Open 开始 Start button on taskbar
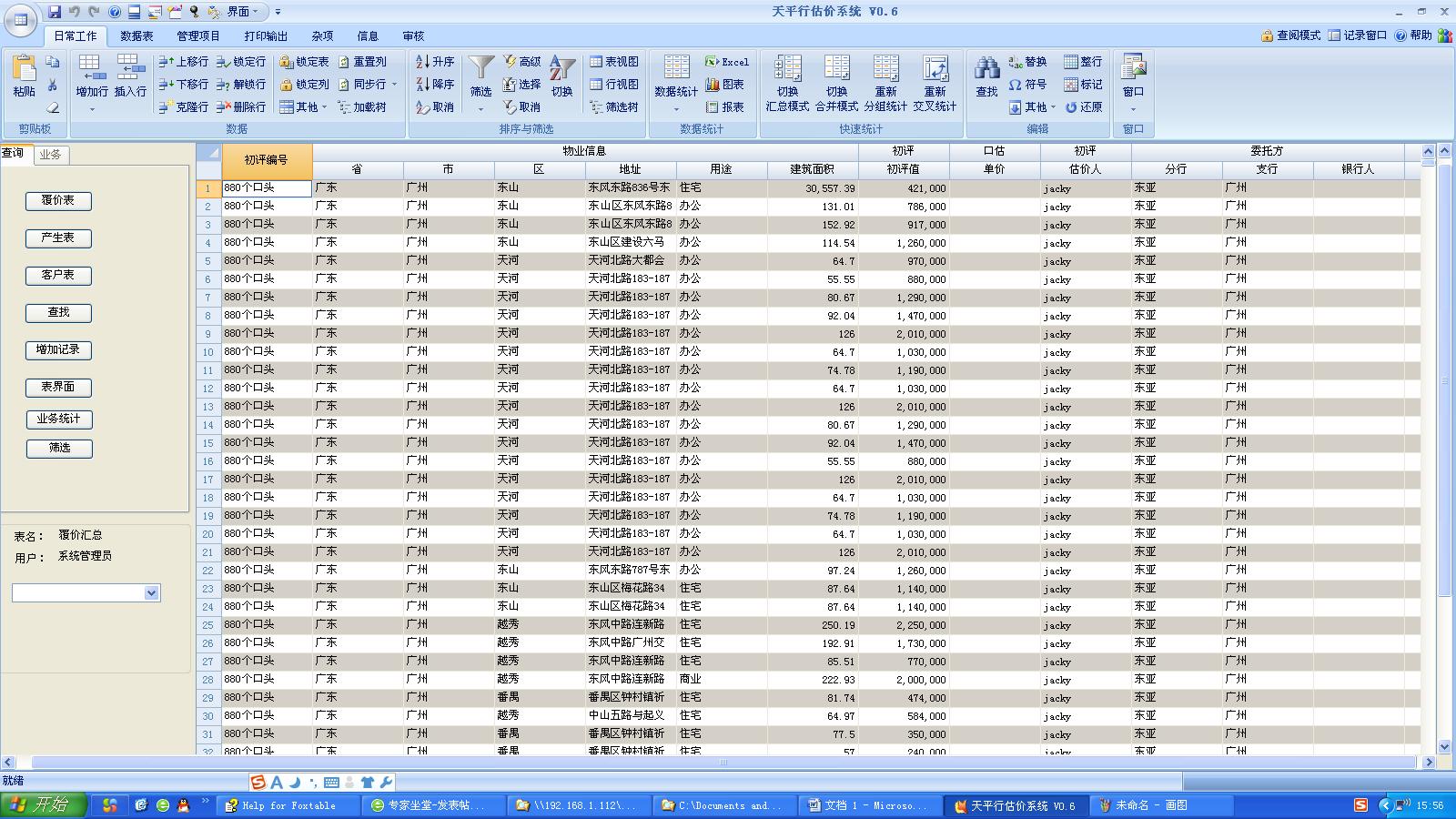 pyautogui.click(x=44, y=805)
